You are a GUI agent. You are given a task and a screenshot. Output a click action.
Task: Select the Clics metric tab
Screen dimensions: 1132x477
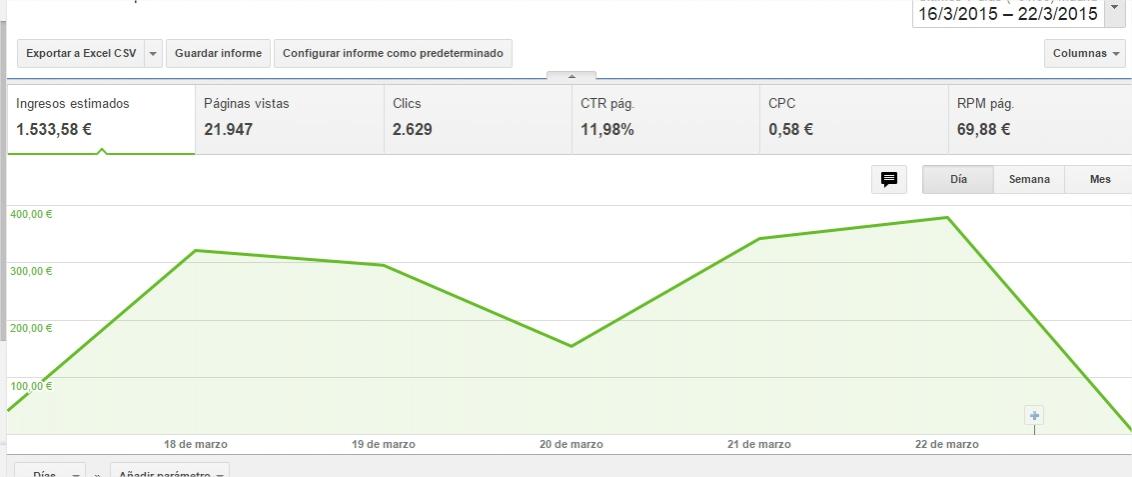[477, 117]
